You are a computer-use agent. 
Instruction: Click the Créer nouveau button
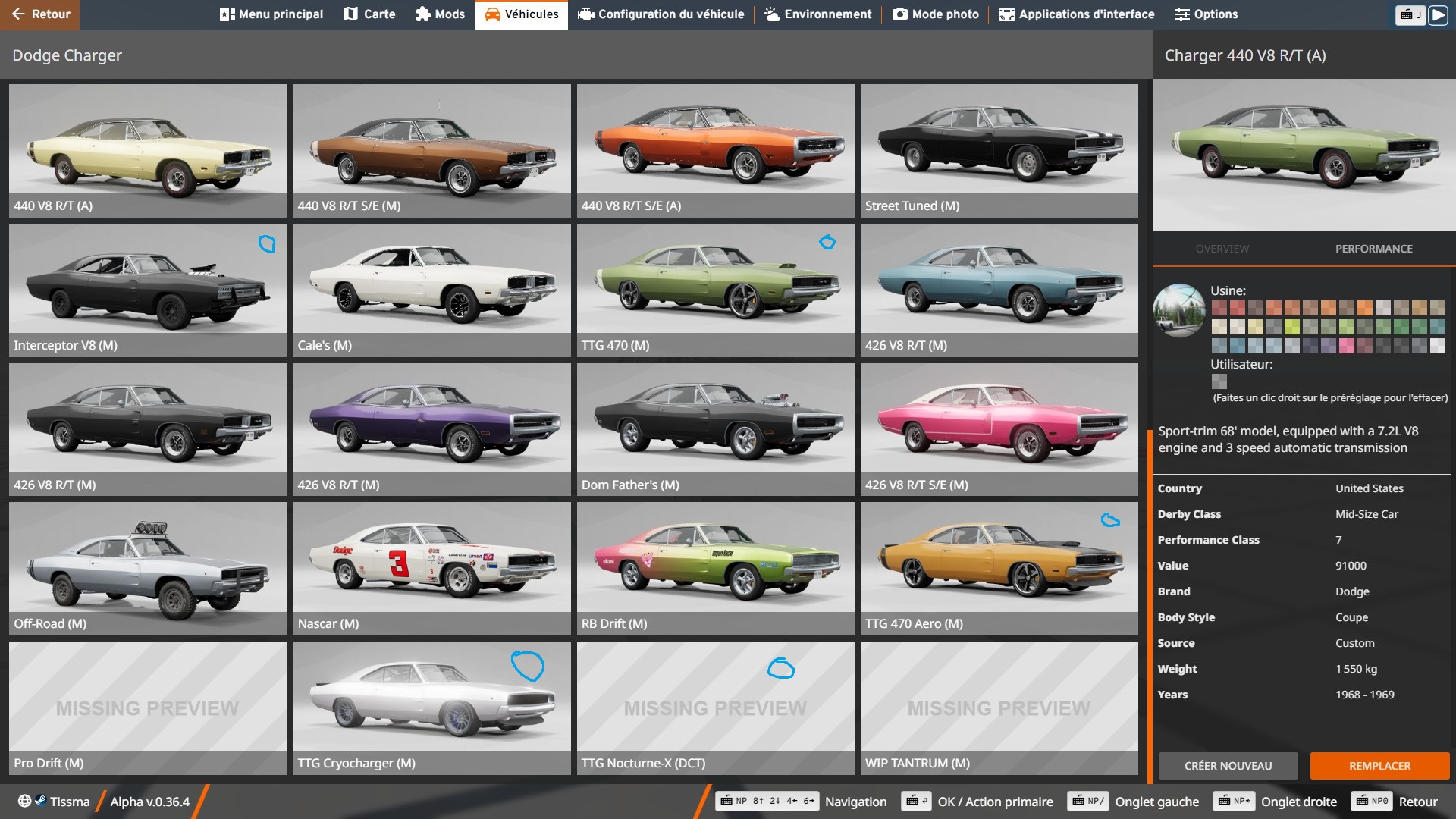(1228, 766)
